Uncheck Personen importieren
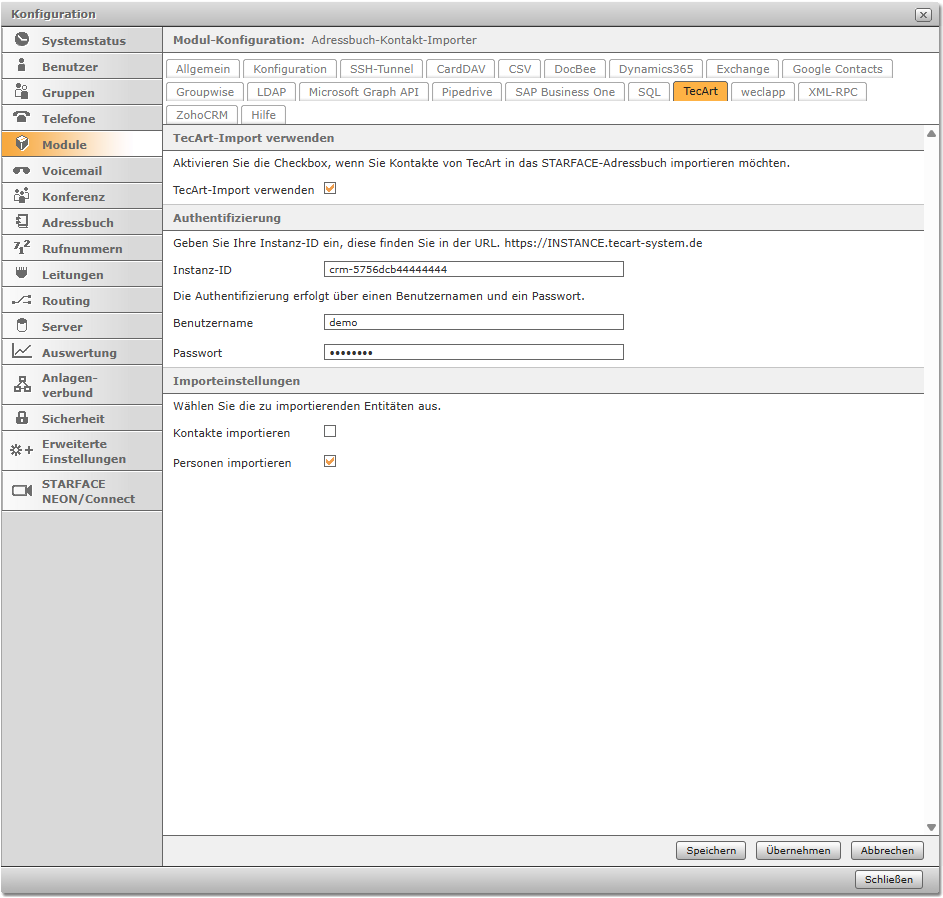943x898 pixels. [x=330, y=462]
